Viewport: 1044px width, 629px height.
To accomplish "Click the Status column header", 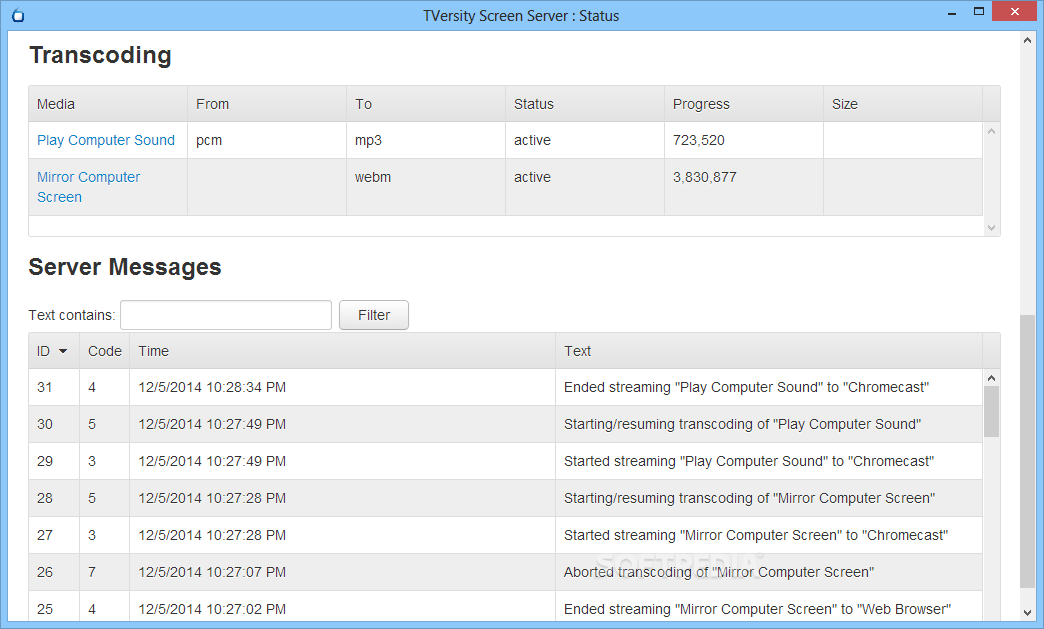I will pyautogui.click(x=585, y=104).
